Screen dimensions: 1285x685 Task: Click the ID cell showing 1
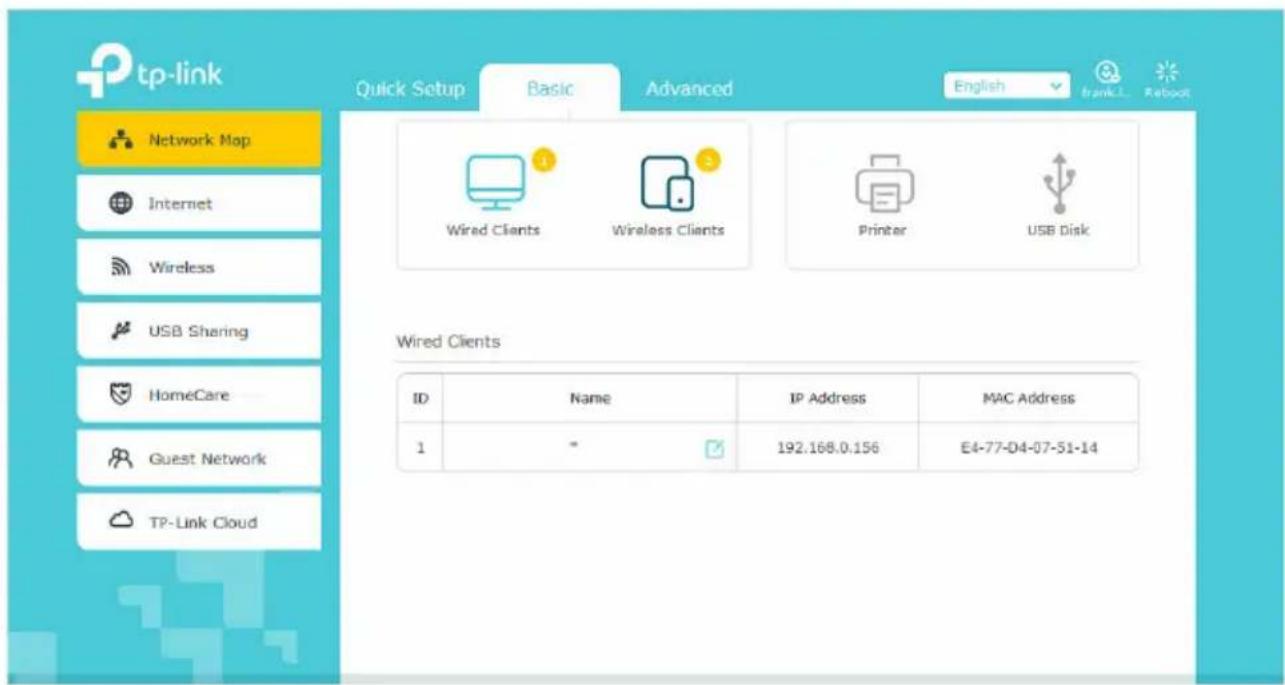[x=420, y=447]
